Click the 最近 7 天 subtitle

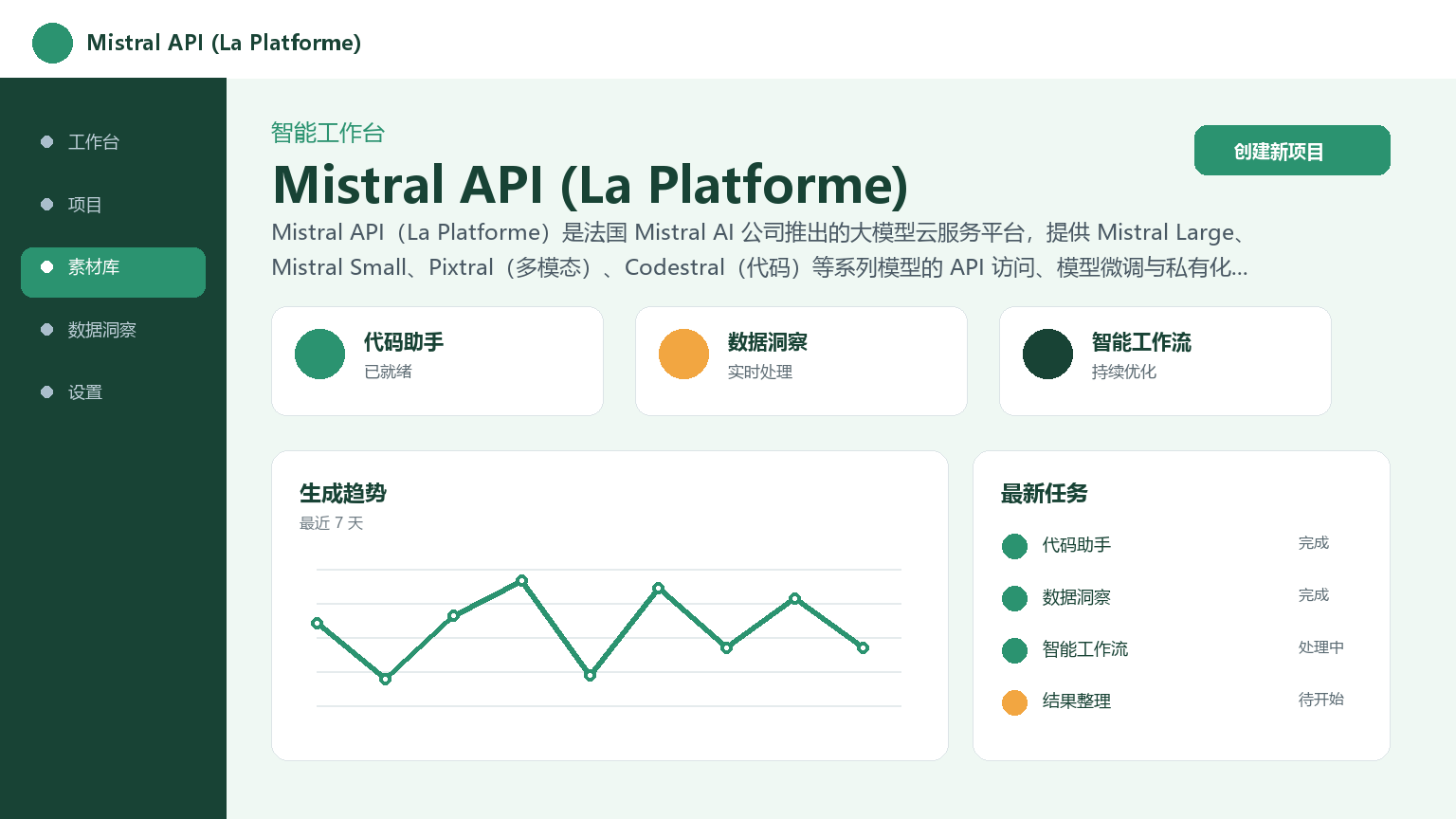pos(332,523)
